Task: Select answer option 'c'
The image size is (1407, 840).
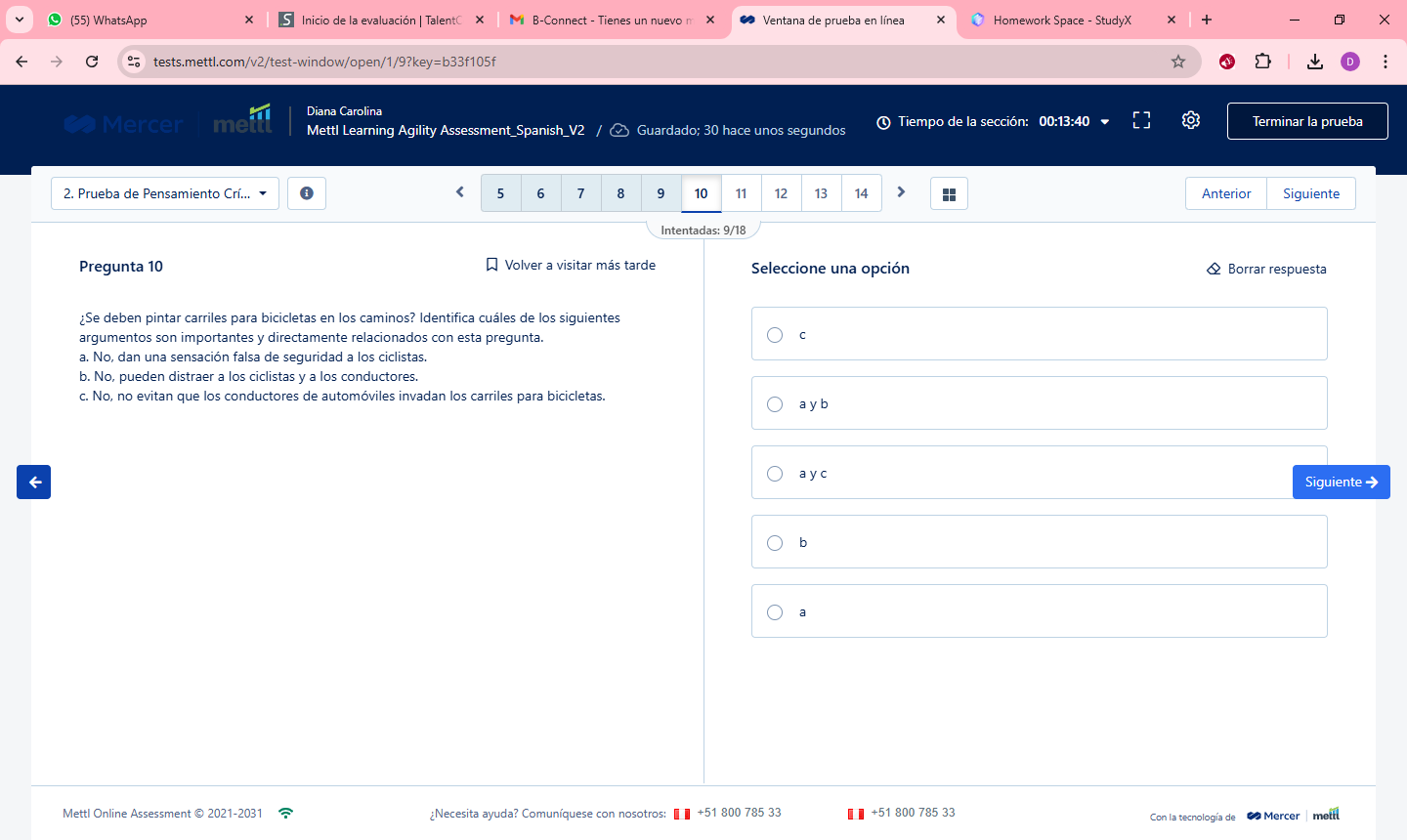Action: click(1040, 334)
